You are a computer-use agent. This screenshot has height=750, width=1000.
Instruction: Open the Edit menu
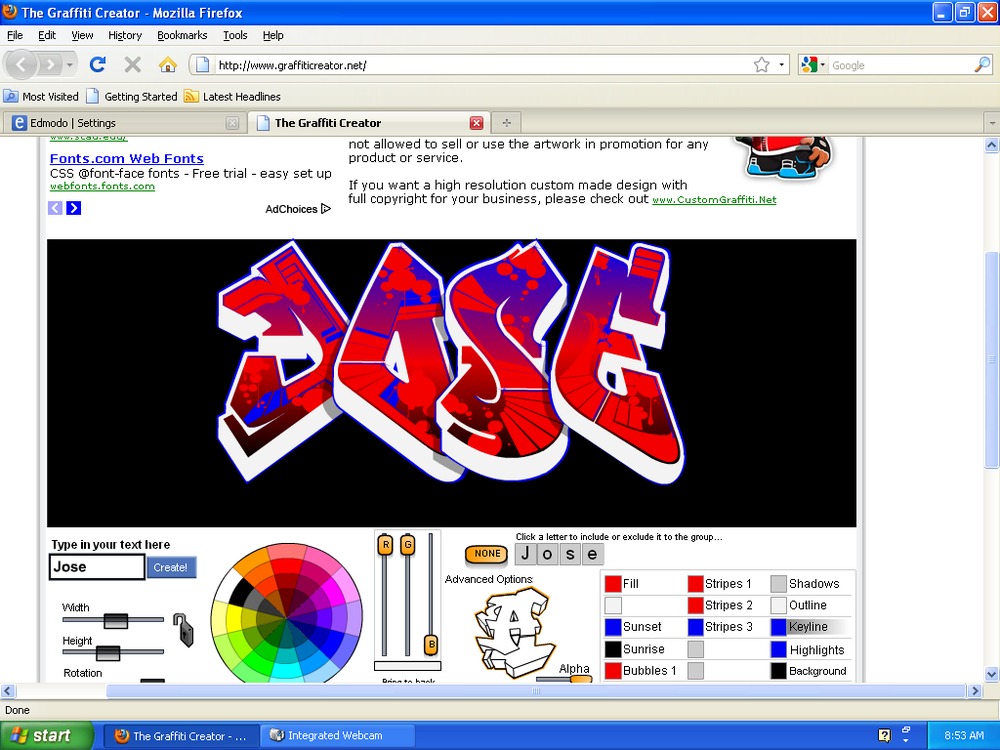point(47,35)
